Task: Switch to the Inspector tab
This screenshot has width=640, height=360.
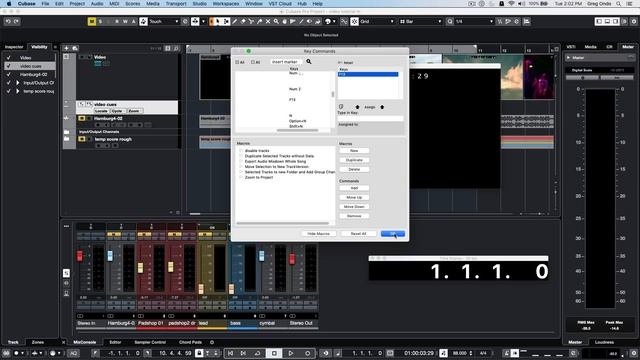Action: [x=14, y=47]
